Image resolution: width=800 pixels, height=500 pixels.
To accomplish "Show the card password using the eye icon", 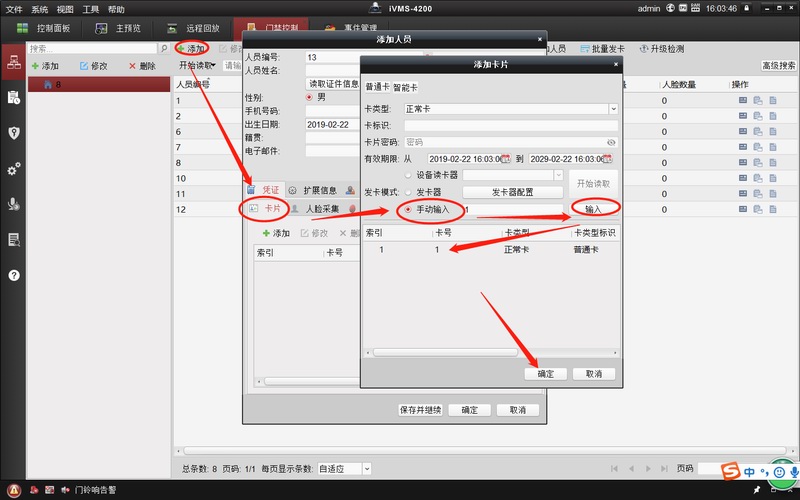I will tap(611, 142).
